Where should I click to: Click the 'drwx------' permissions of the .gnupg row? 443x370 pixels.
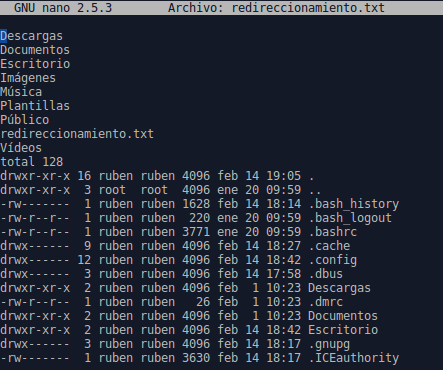point(35,344)
